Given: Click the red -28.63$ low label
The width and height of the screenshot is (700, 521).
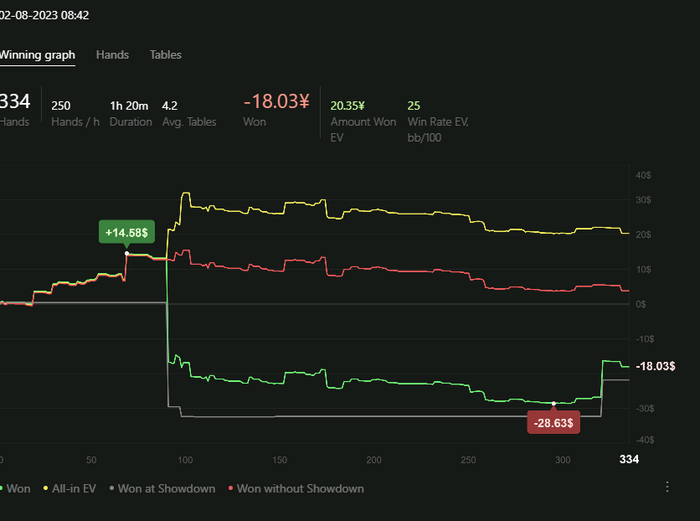Looking at the screenshot, I should [x=554, y=423].
